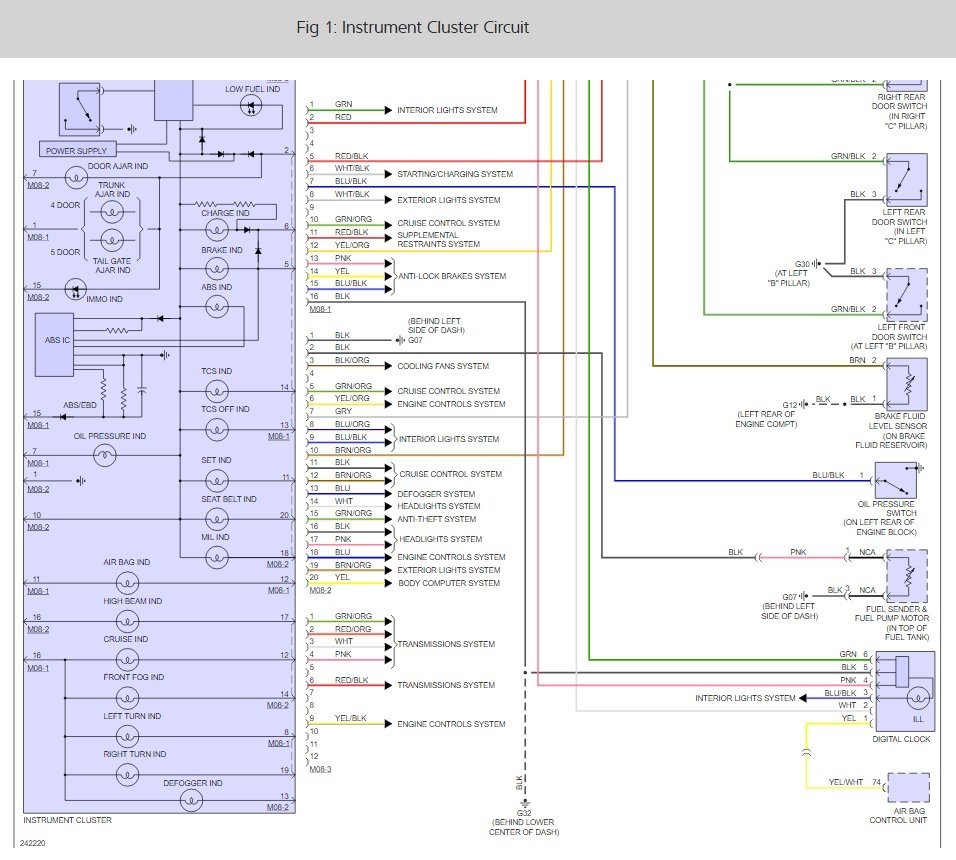The width and height of the screenshot is (956, 860).
Task: Click the SUPPLEMENTAL RESTRAINTS SYSTEM label
Action: click(x=438, y=240)
